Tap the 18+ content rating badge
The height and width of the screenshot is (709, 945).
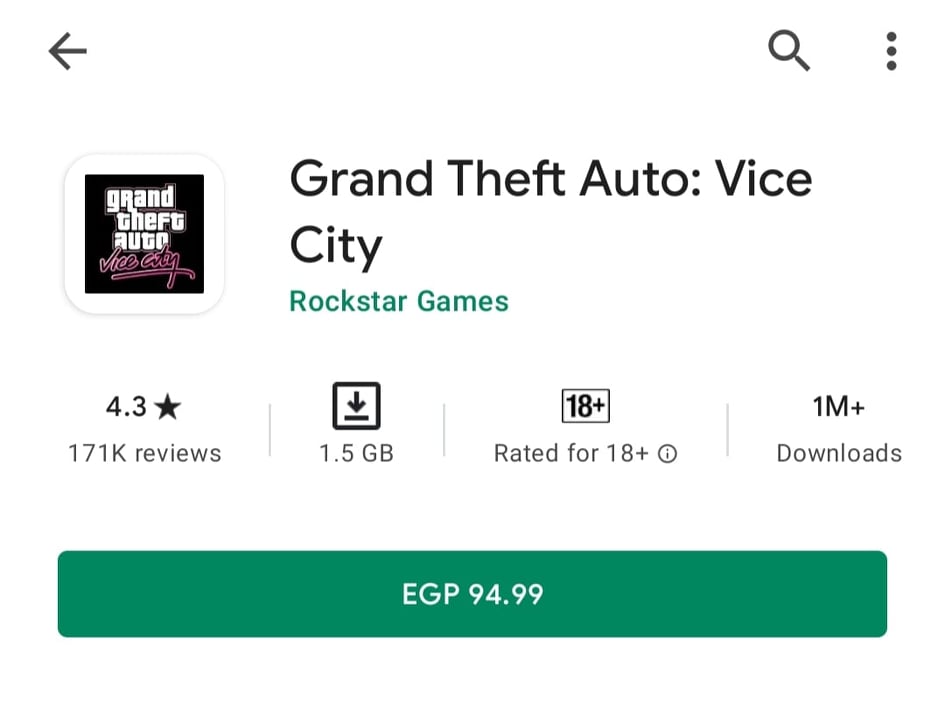click(x=585, y=406)
